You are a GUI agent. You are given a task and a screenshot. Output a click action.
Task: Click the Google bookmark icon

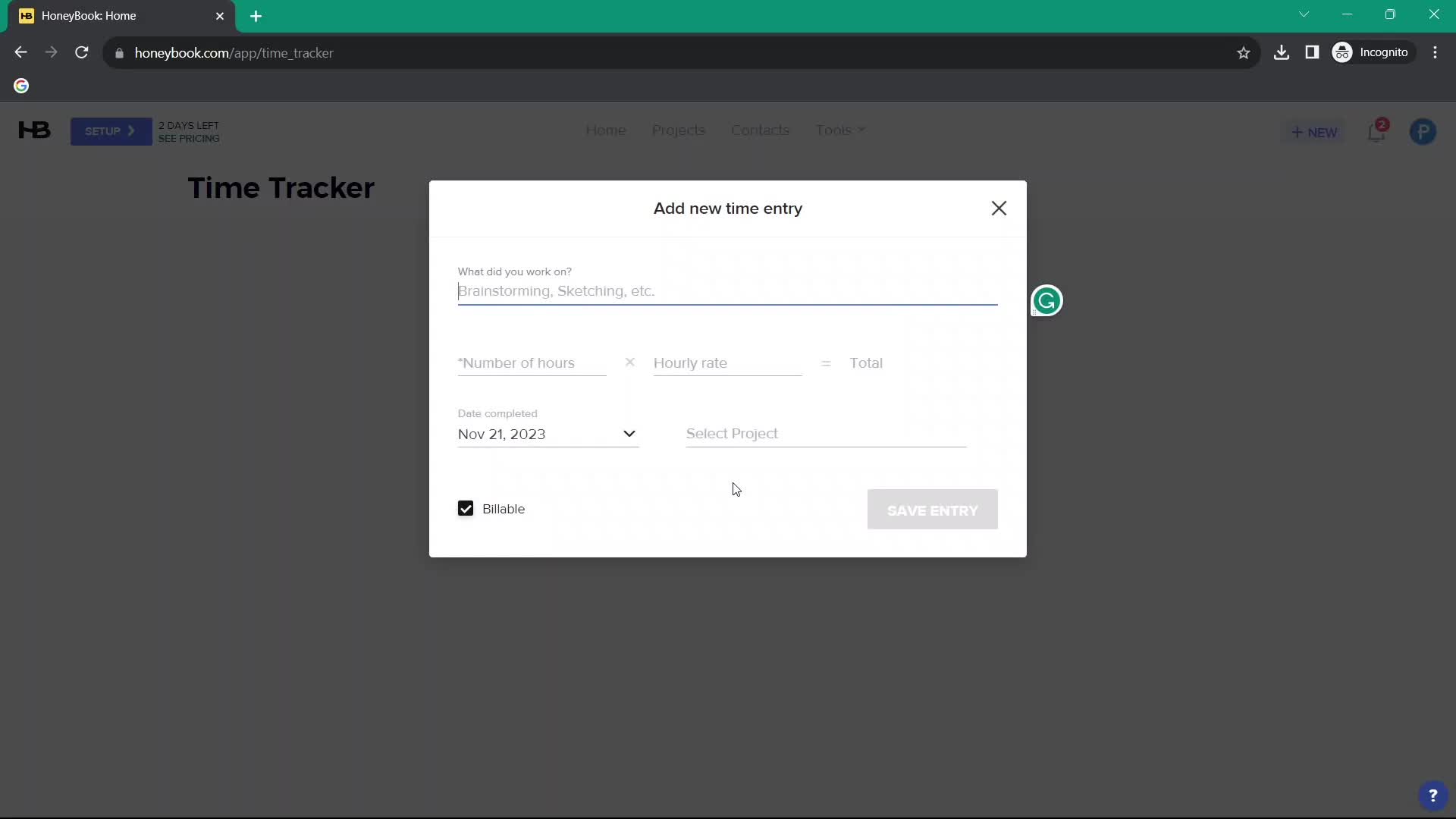tap(21, 86)
